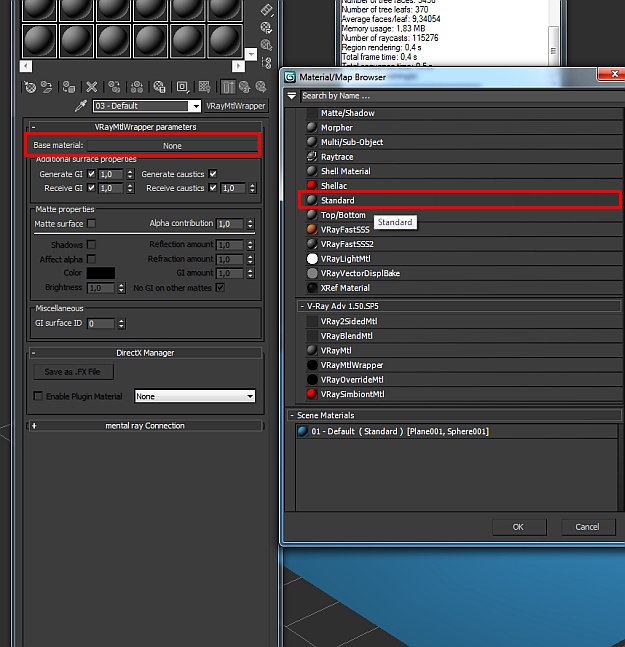625x647 pixels.
Task: Open the matte Color black swatch
Action: (101, 273)
